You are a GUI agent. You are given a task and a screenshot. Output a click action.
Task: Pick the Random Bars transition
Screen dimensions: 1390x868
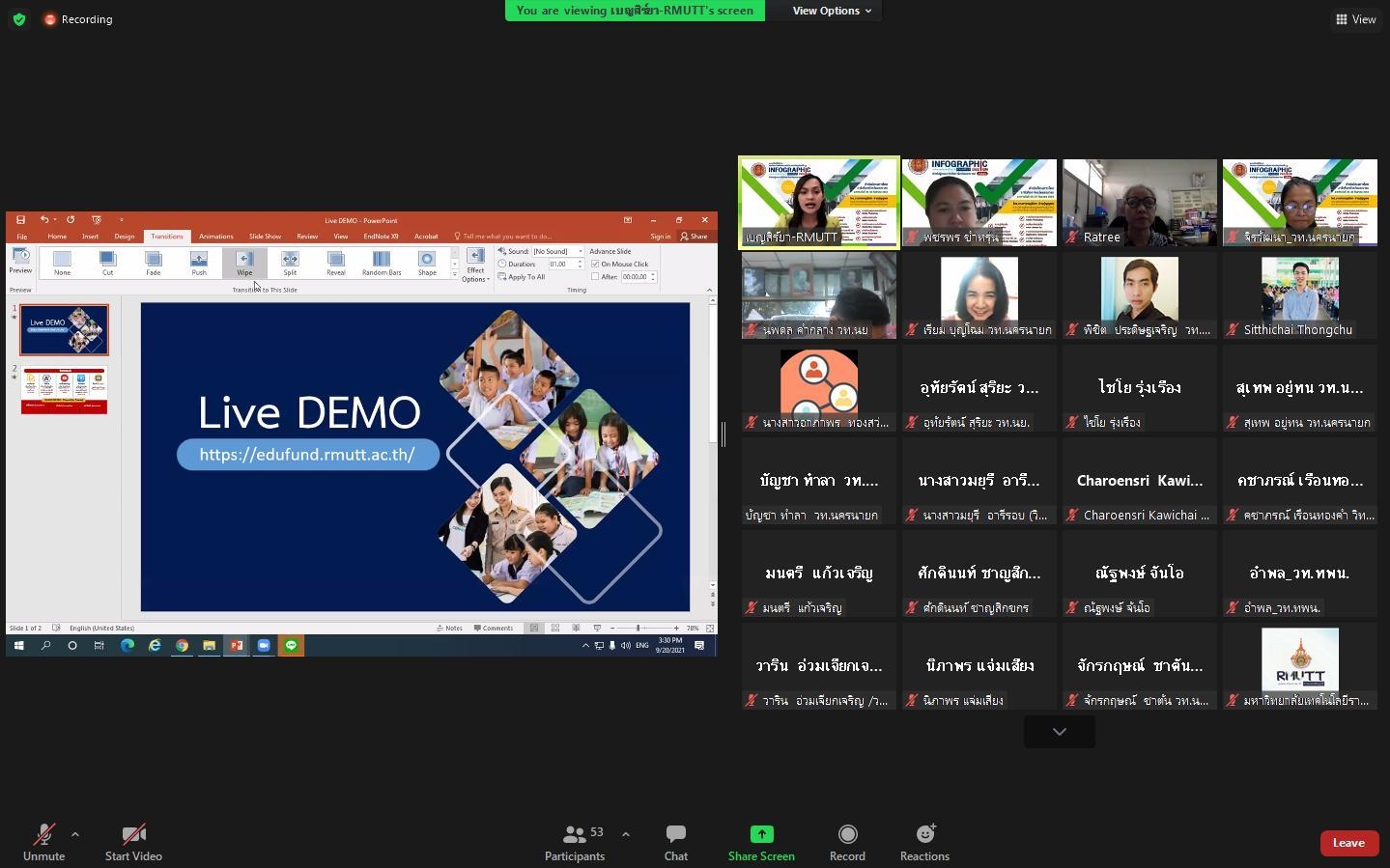(382, 263)
